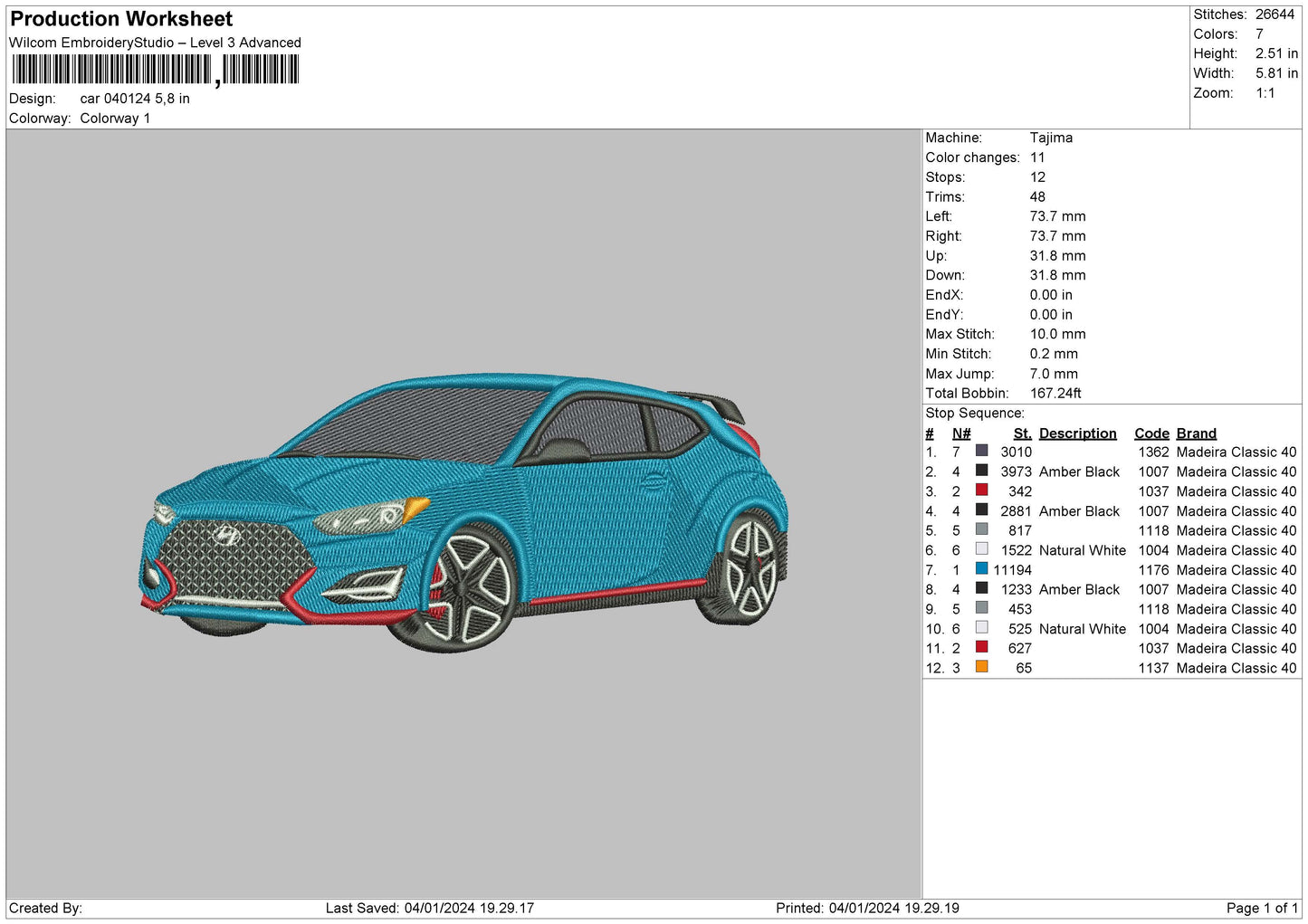Select stitch count '3010' in stop row 1
Viewport: 1308px width, 924px height.
coord(1017,452)
